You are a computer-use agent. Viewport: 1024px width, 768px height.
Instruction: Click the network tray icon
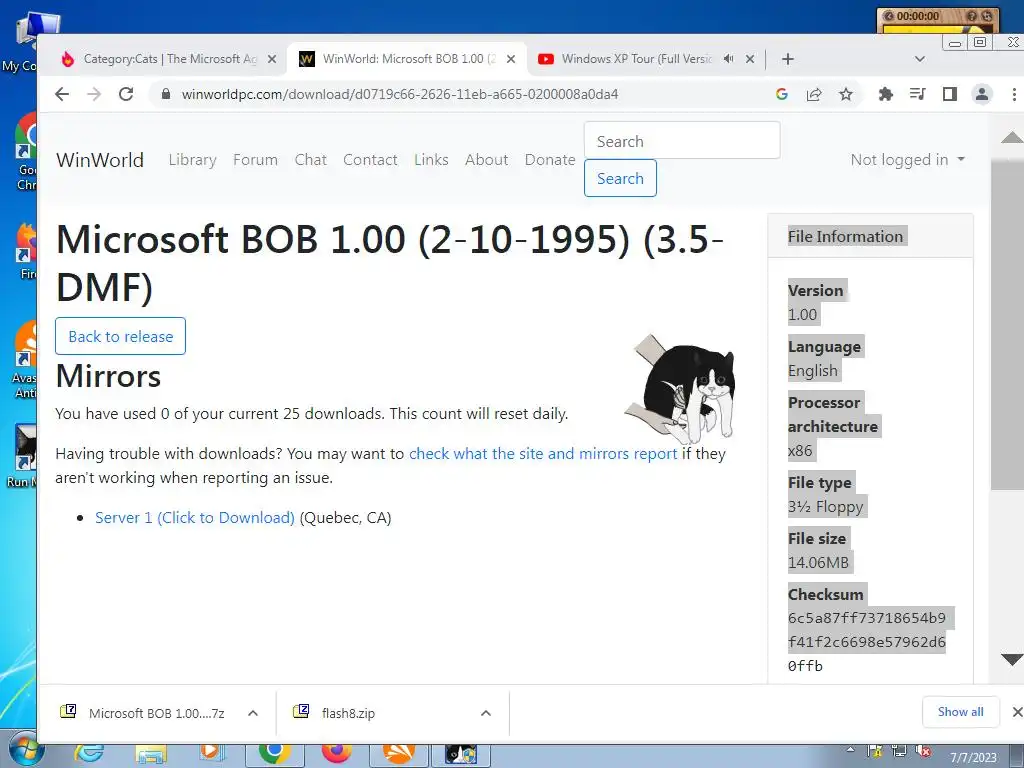[899, 752]
